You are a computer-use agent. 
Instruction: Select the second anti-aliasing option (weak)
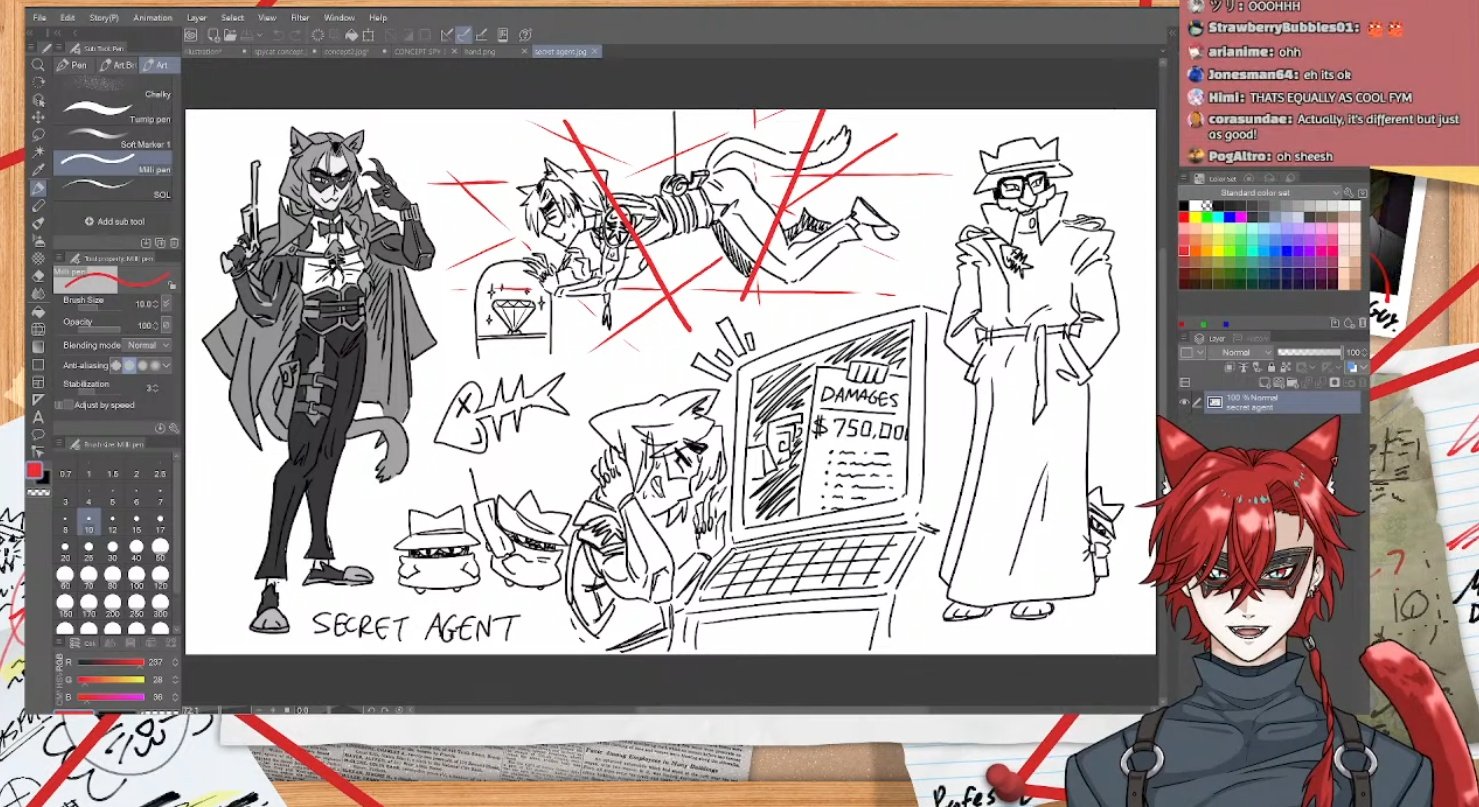point(129,366)
